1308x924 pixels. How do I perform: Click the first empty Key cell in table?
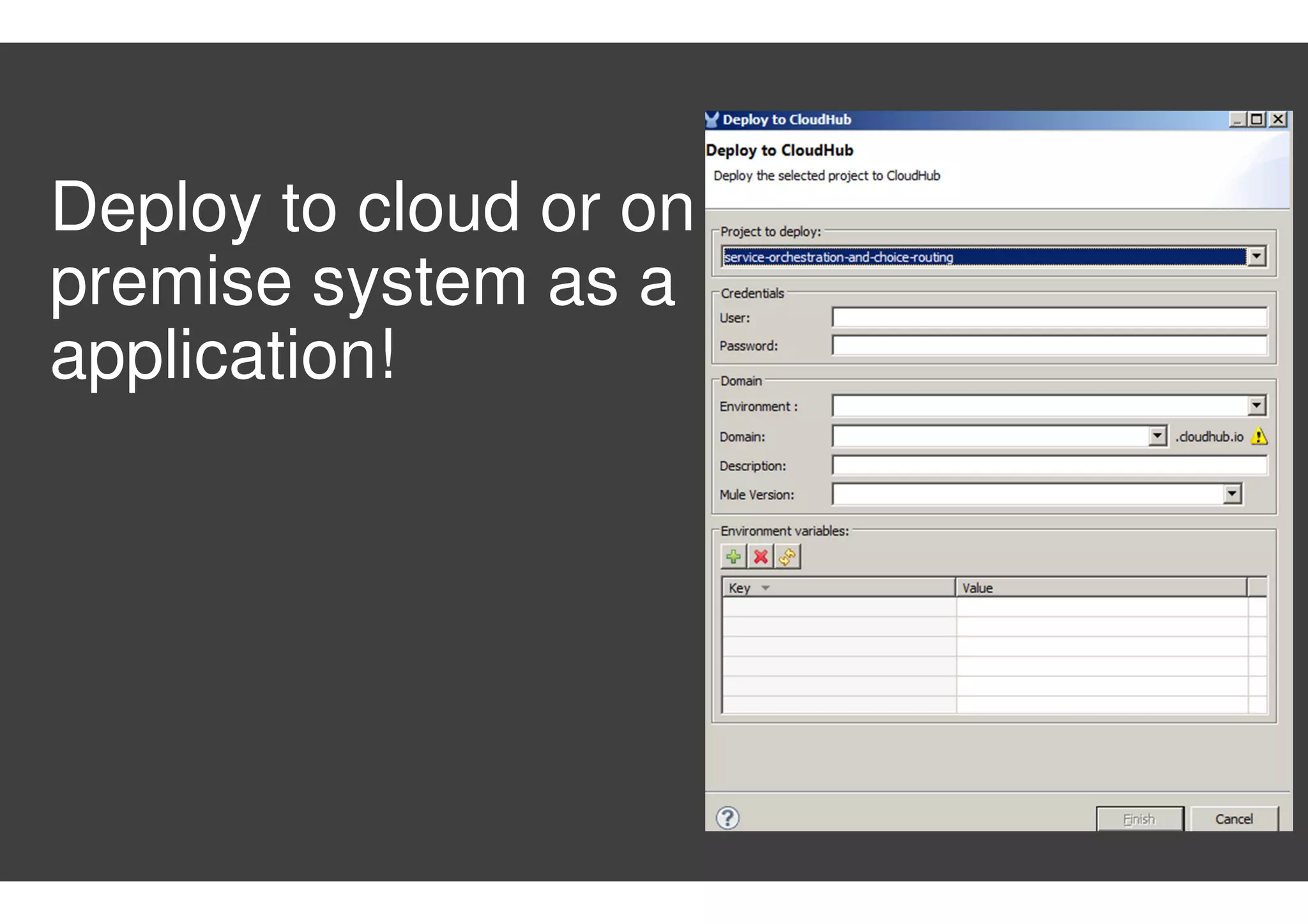[839, 607]
